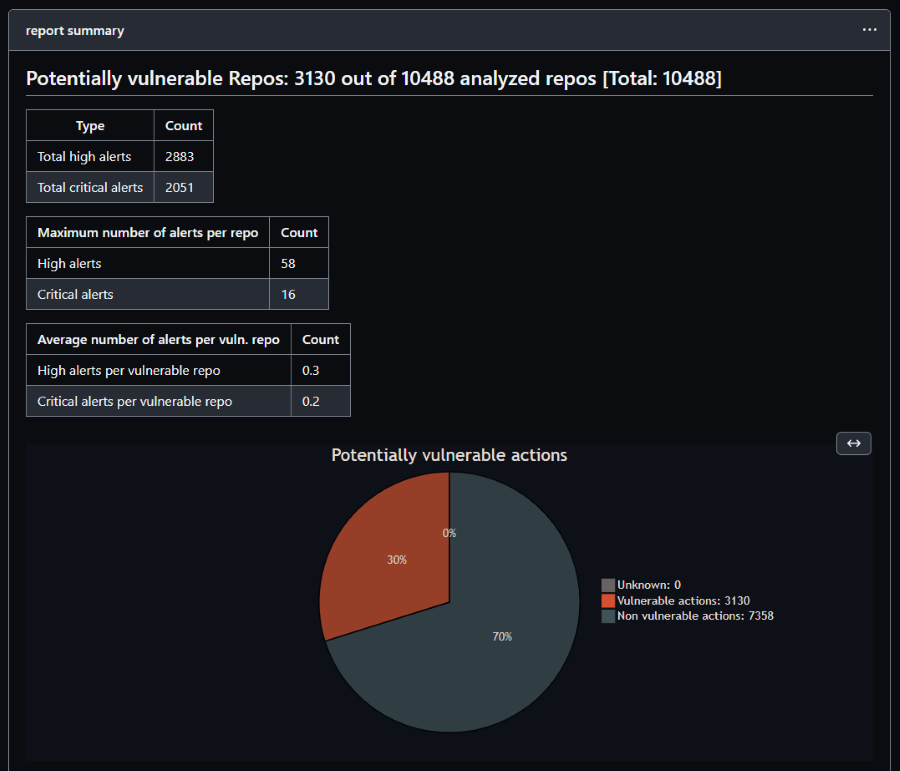Click 'Average number of alerts per vuln. repo' header
The height and width of the screenshot is (771, 900).
[x=158, y=339]
